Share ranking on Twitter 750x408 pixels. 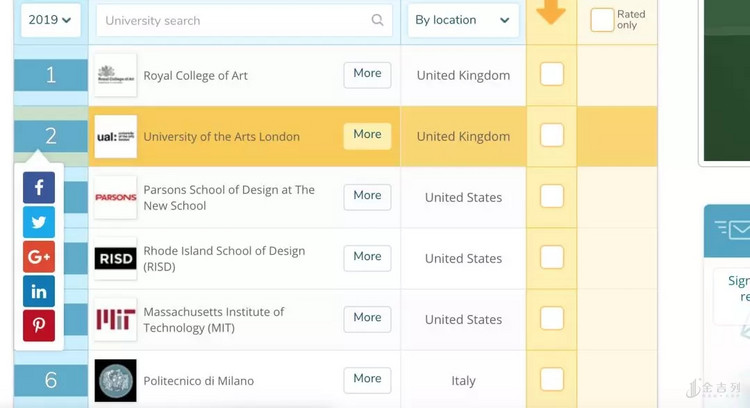pos(39,222)
